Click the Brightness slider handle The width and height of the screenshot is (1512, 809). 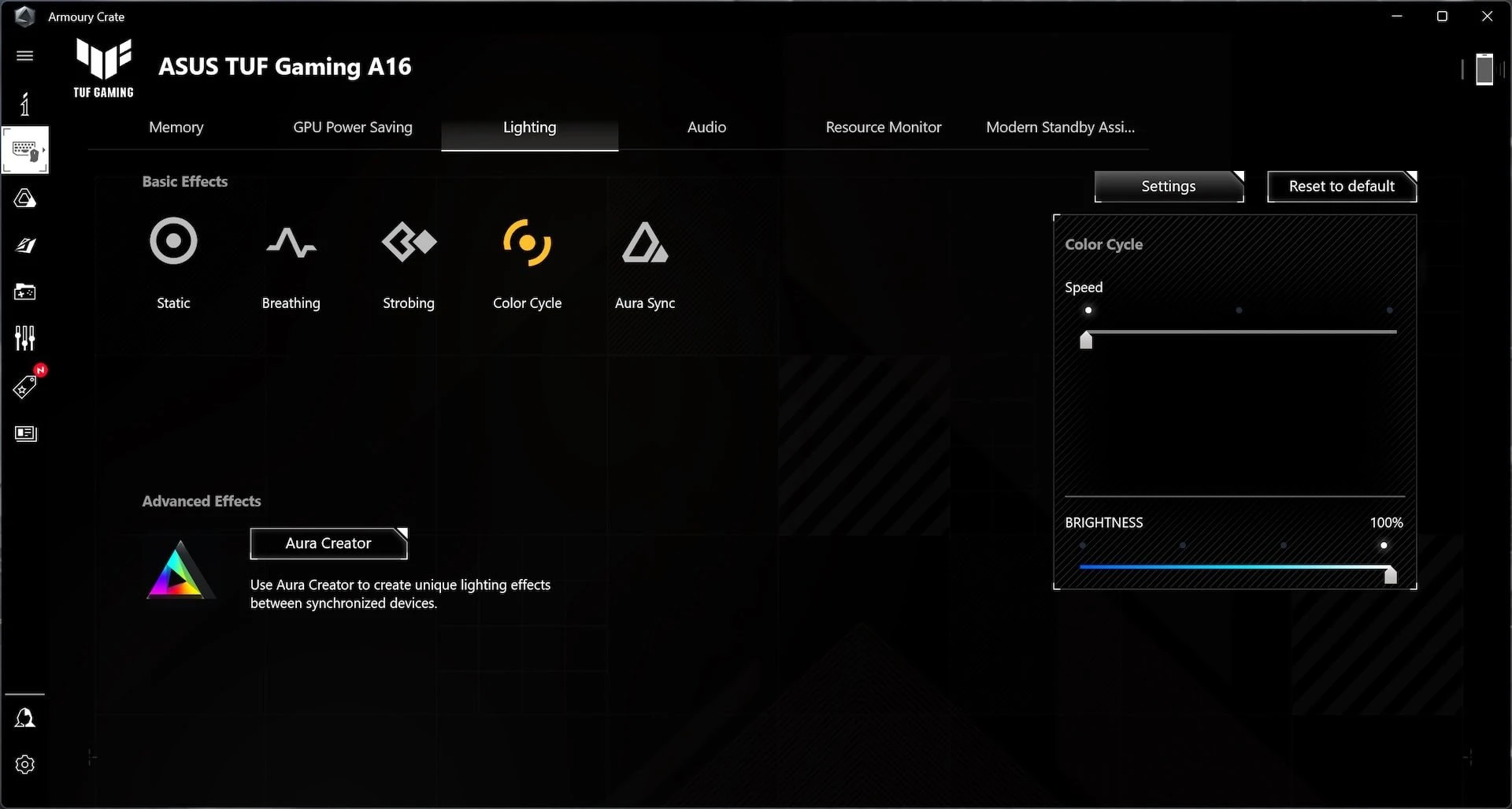1391,575
